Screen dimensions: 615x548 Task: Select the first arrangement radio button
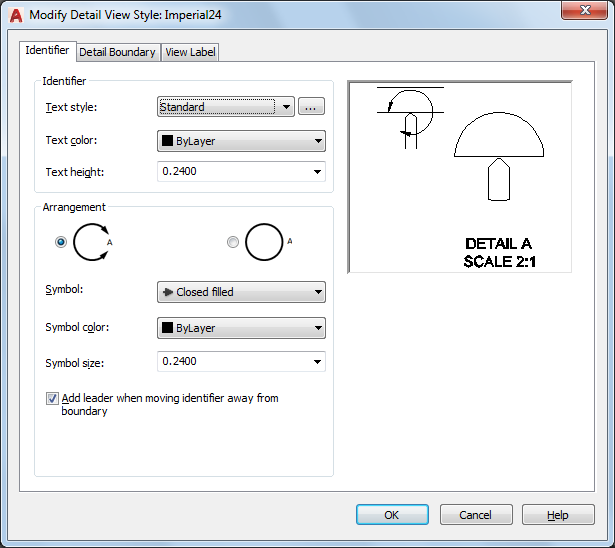[x=61, y=242]
